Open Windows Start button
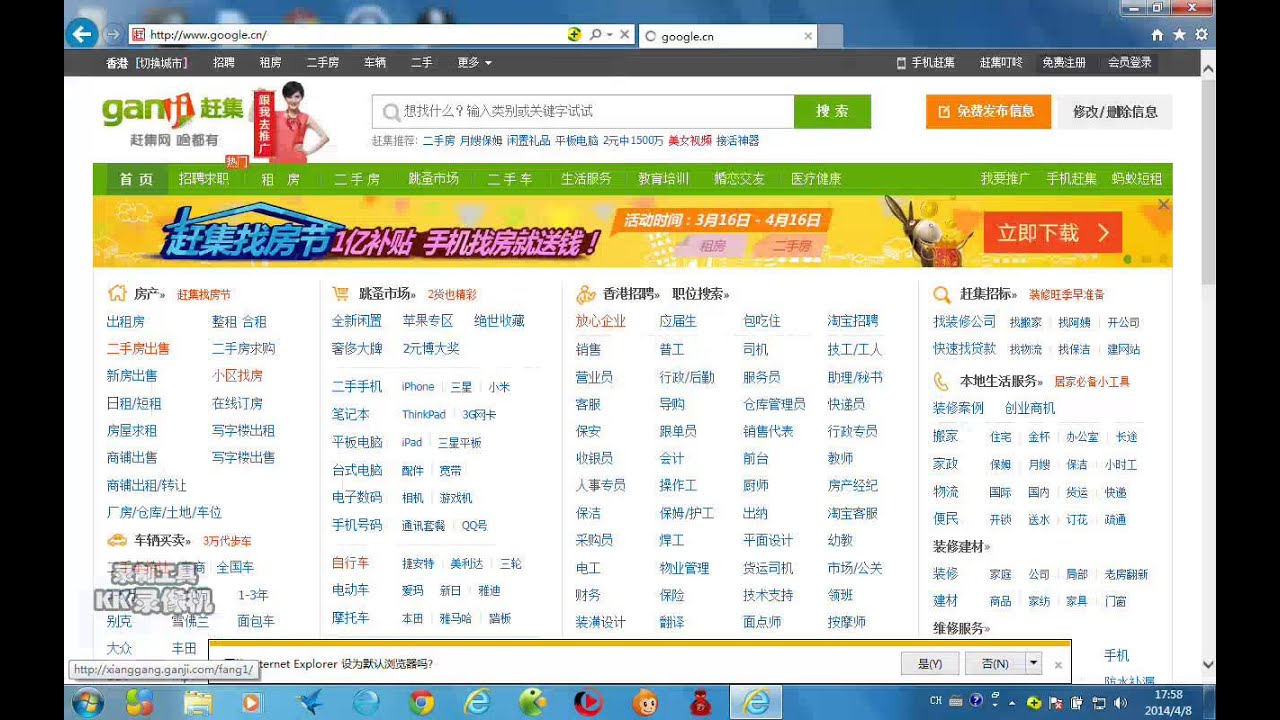The image size is (1280, 720). (87, 702)
